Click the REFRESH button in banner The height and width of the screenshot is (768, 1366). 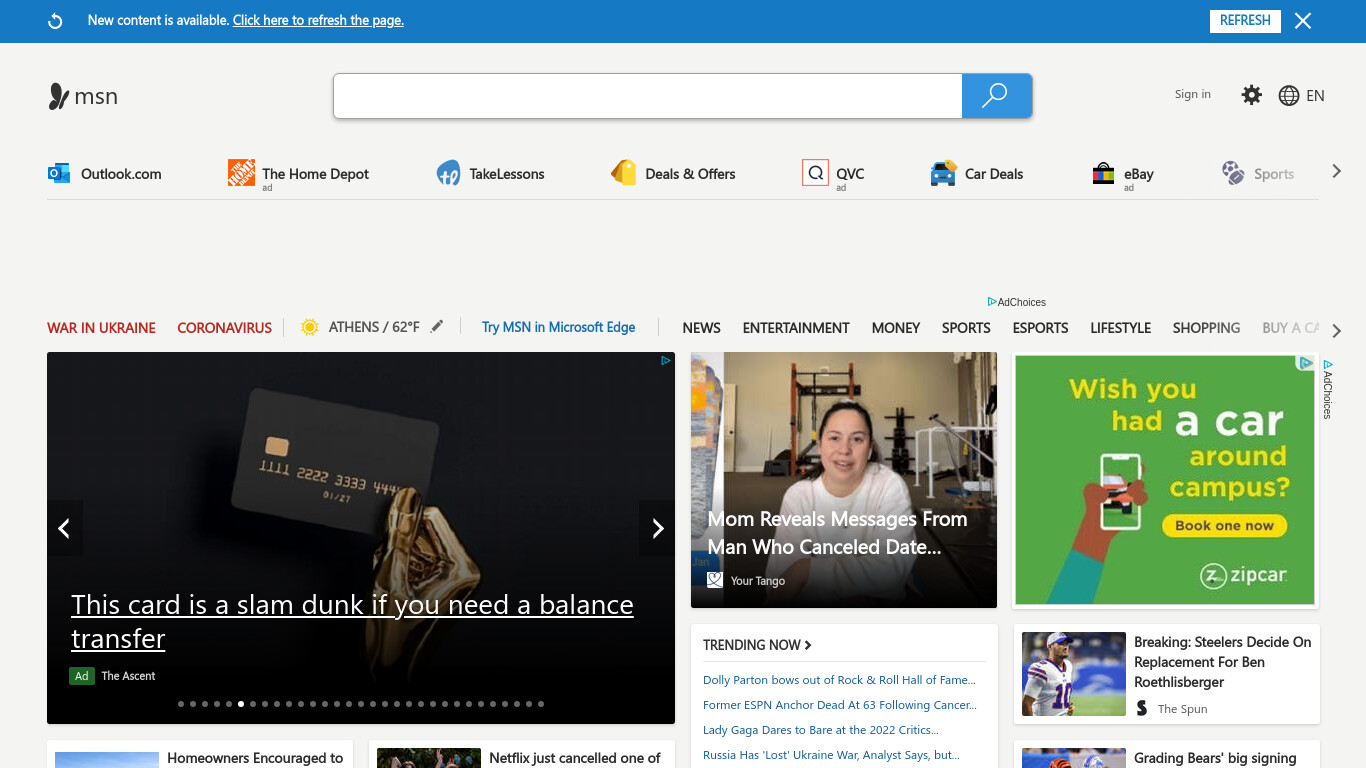point(1245,20)
